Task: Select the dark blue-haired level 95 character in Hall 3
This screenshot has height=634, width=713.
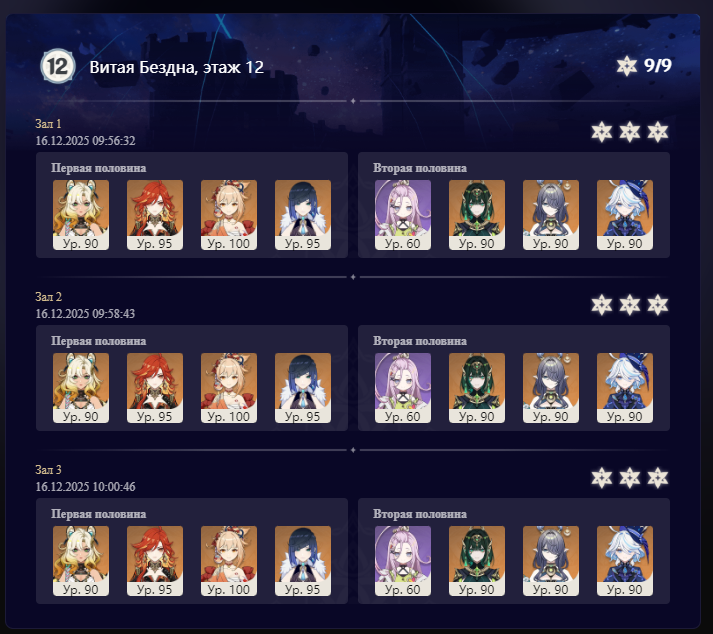Action: pos(303,561)
